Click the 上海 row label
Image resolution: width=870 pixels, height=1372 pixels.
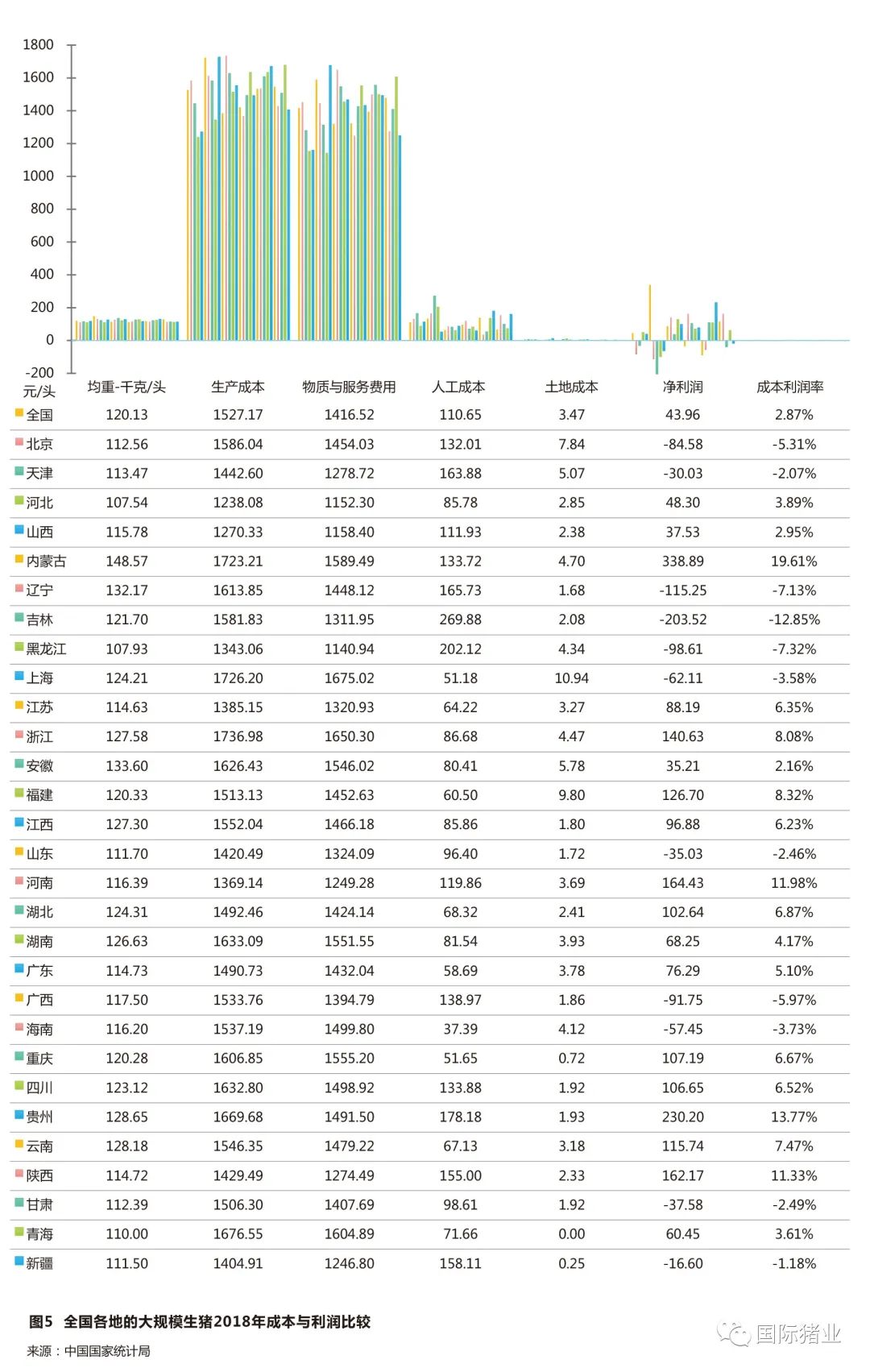coord(39,678)
